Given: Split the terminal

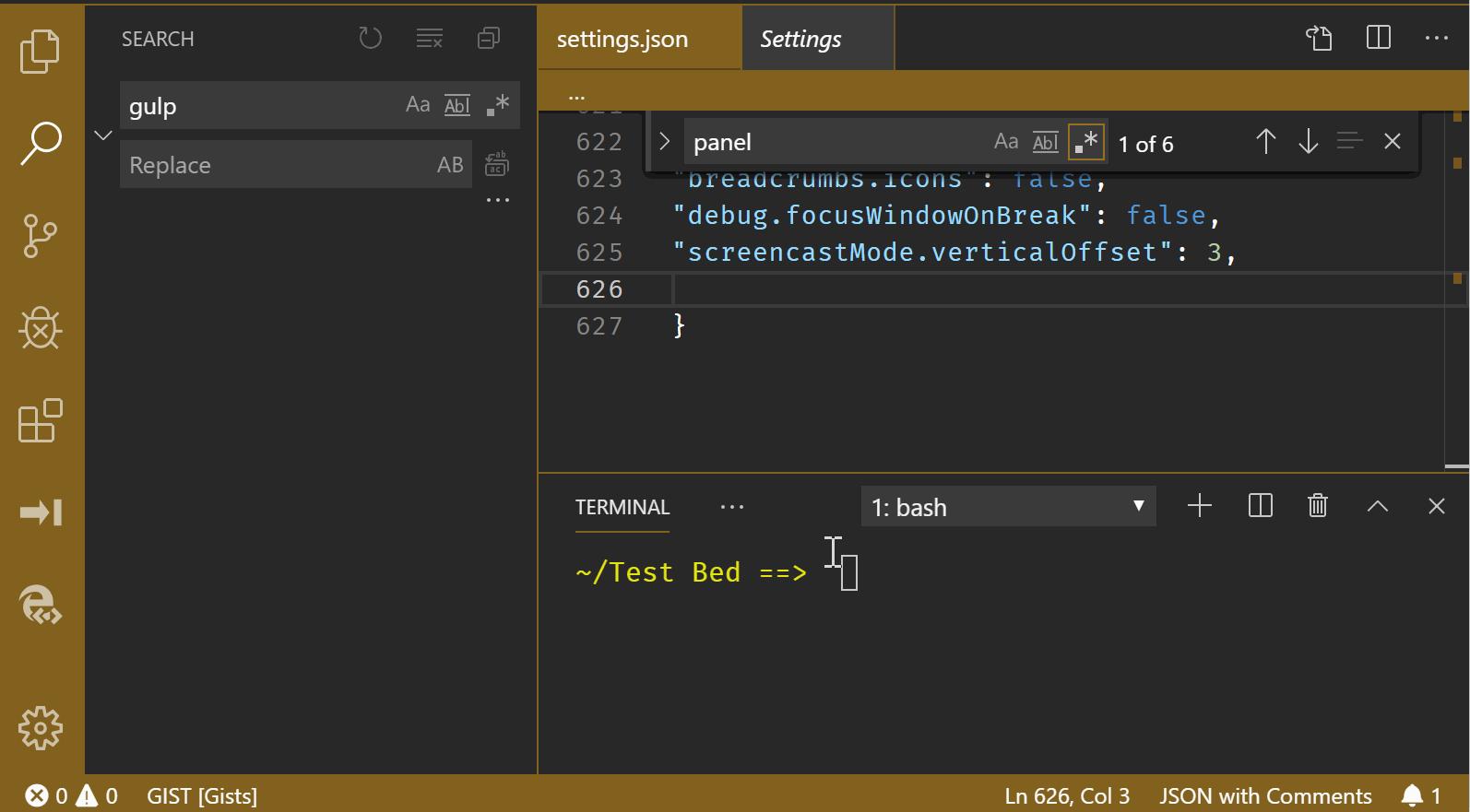Looking at the screenshot, I should [1260, 506].
